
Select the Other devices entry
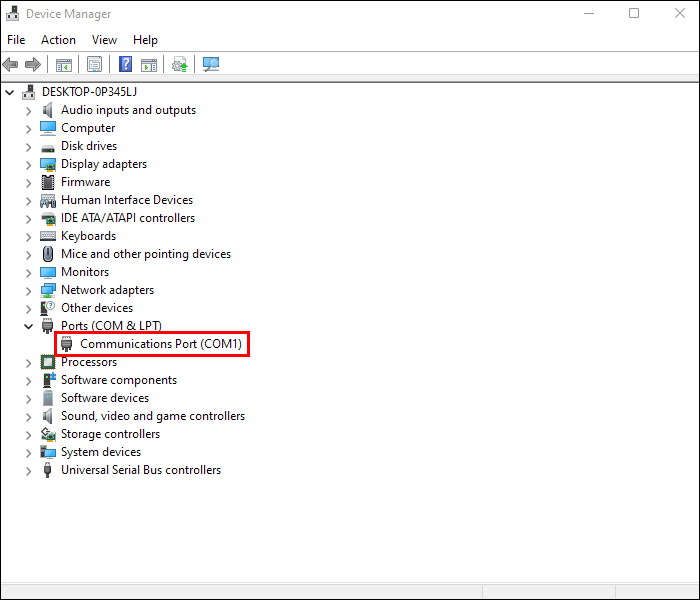click(97, 308)
